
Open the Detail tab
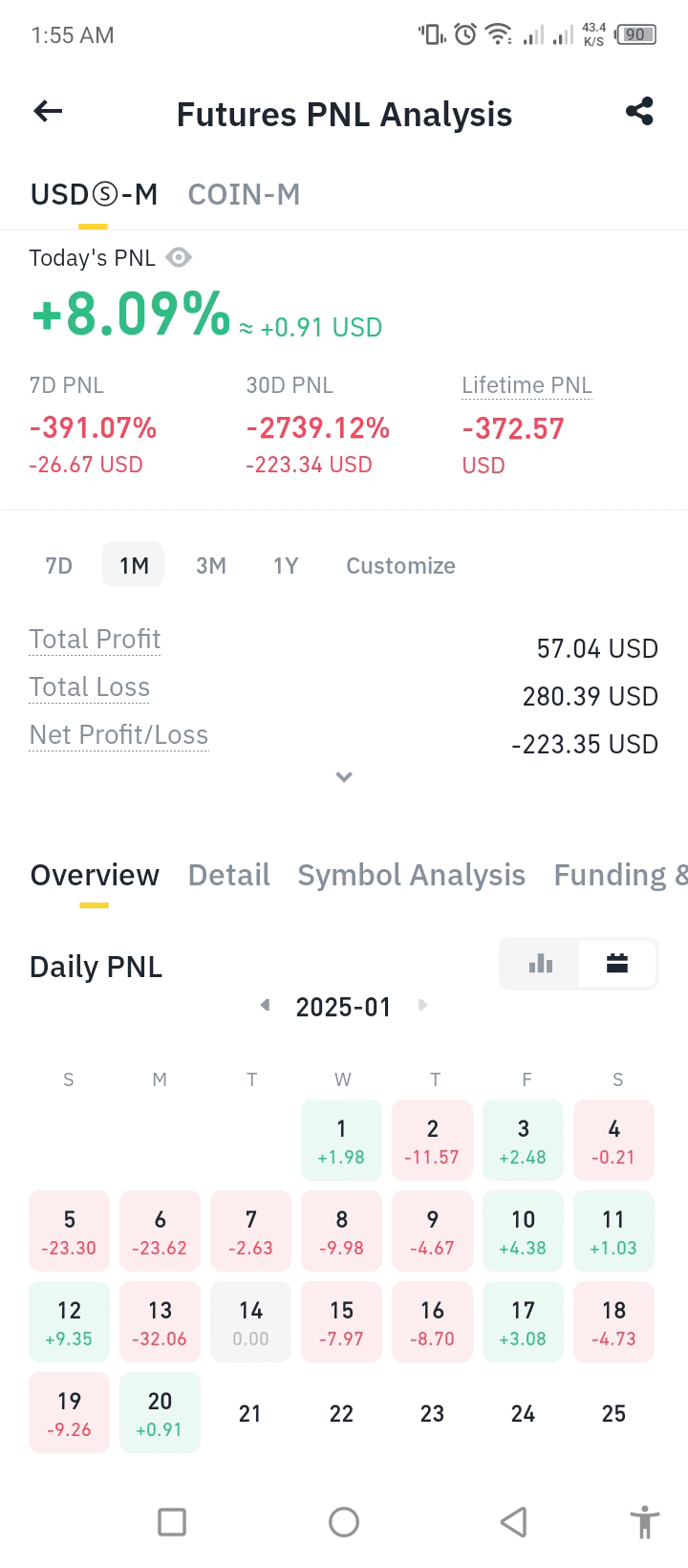(228, 875)
